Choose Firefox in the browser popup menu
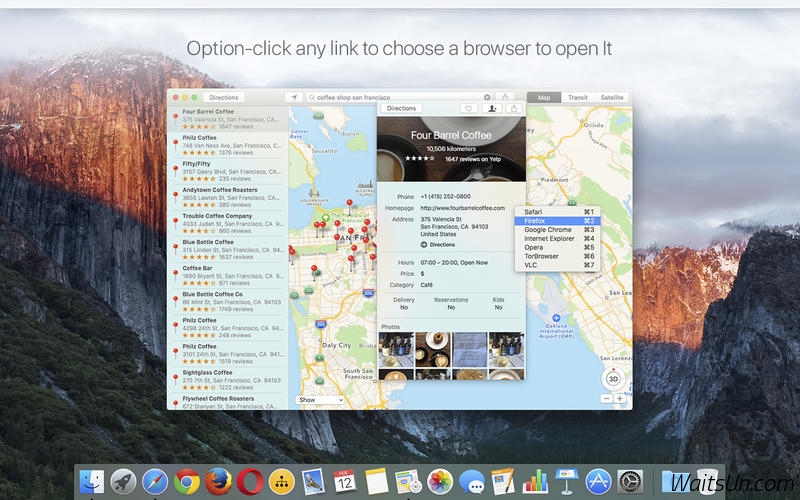 coord(558,221)
